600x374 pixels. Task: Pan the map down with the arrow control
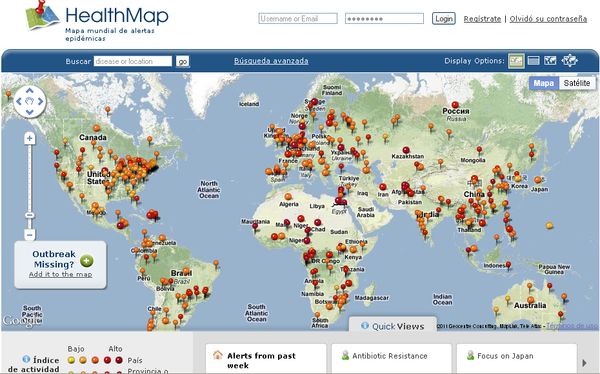(29, 112)
